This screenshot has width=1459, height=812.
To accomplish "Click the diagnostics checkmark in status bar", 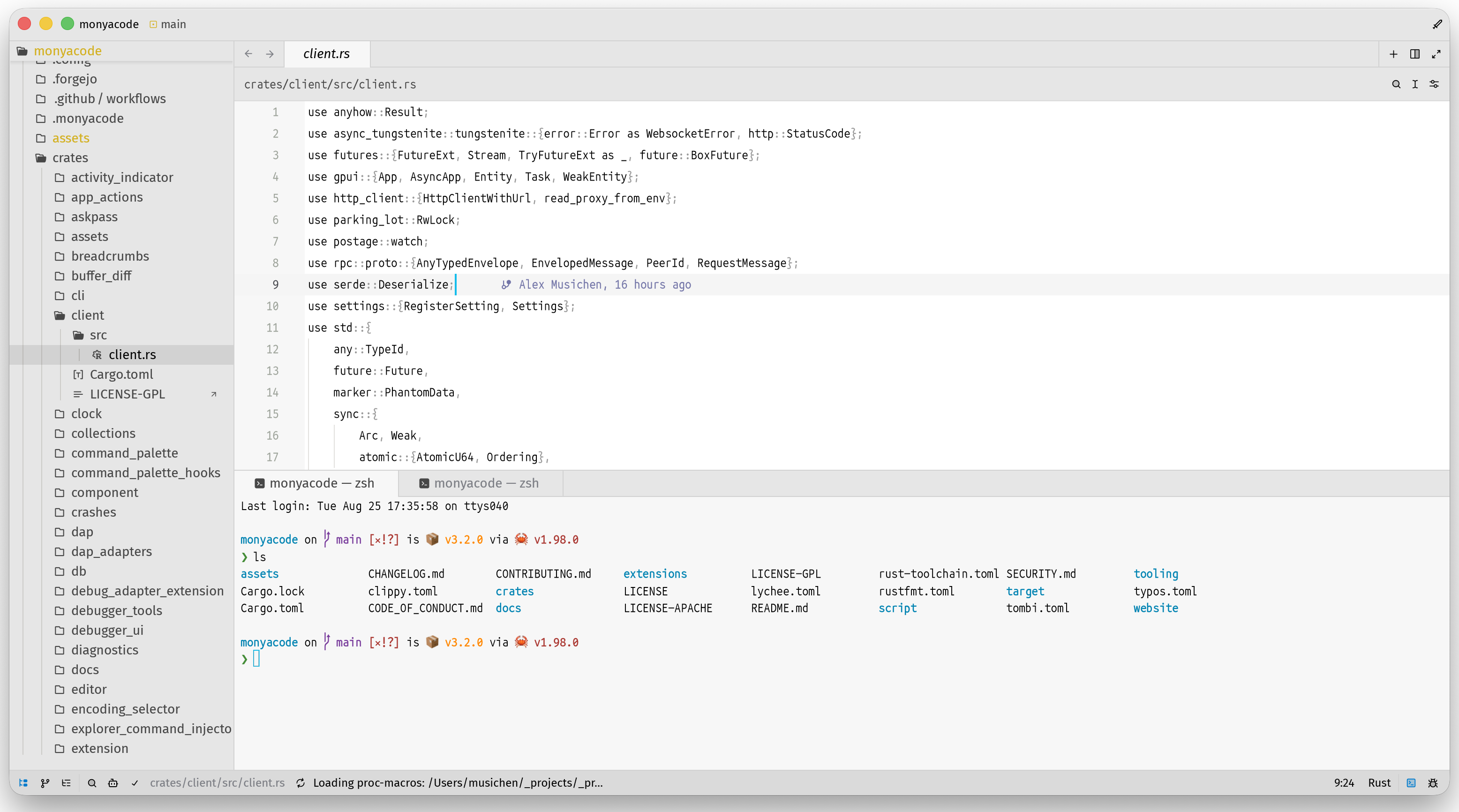I will pyautogui.click(x=135, y=782).
